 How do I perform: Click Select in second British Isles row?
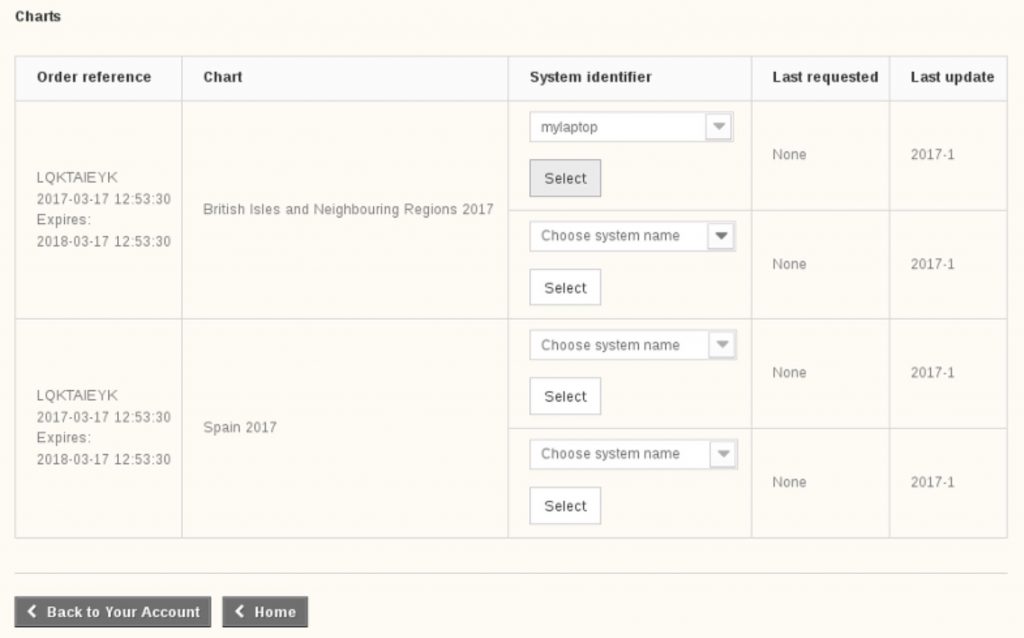point(565,287)
